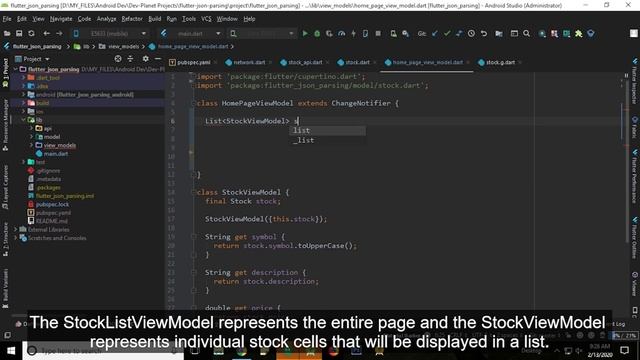Click the profiler gauge icon in toolbar

(341, 33)
